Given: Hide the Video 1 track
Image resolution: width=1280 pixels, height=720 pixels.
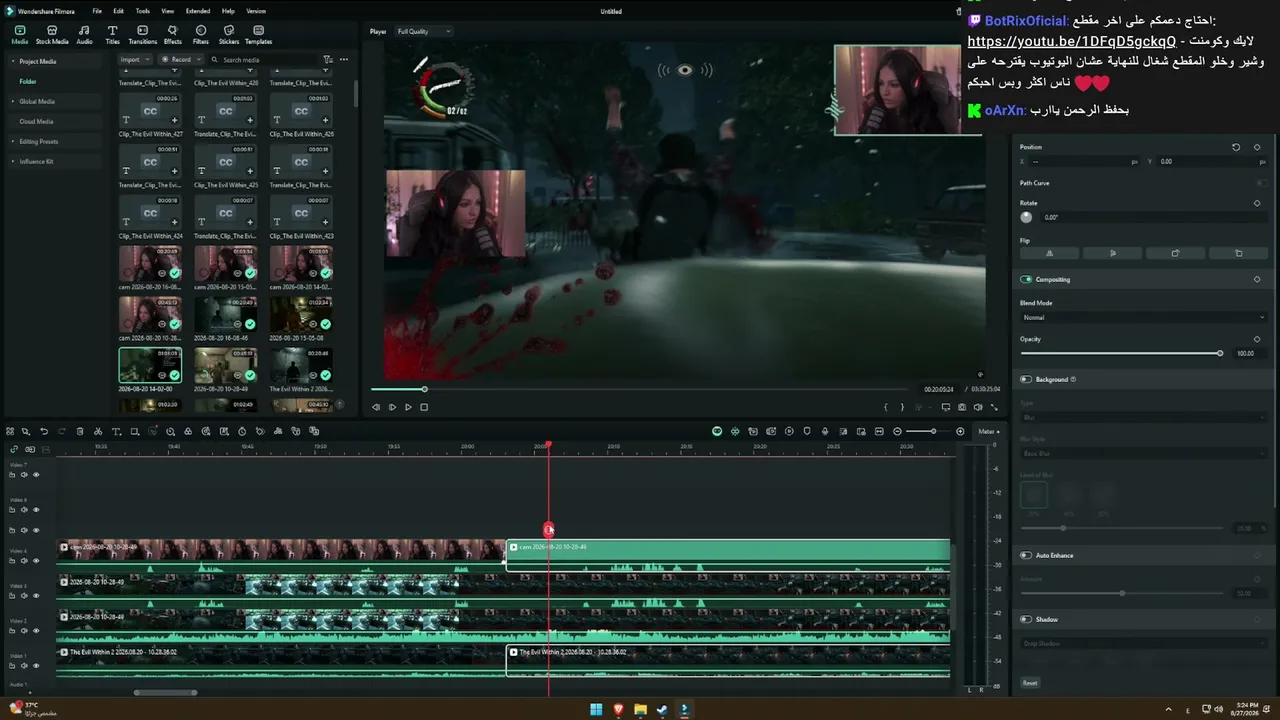Looking at the screenshot, I should coord(36,665).
